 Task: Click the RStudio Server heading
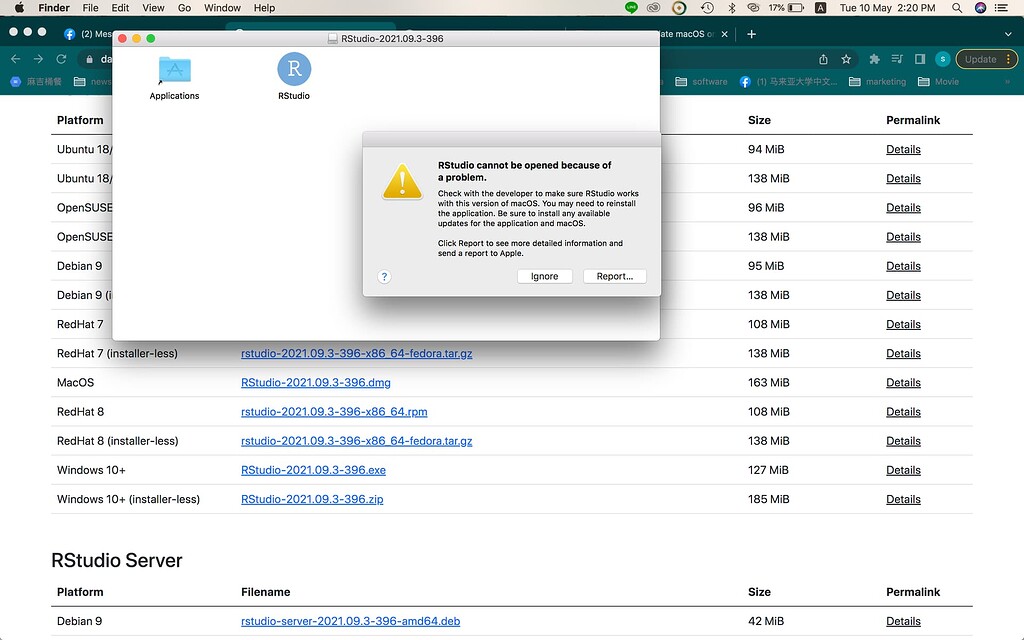(116, 560)
